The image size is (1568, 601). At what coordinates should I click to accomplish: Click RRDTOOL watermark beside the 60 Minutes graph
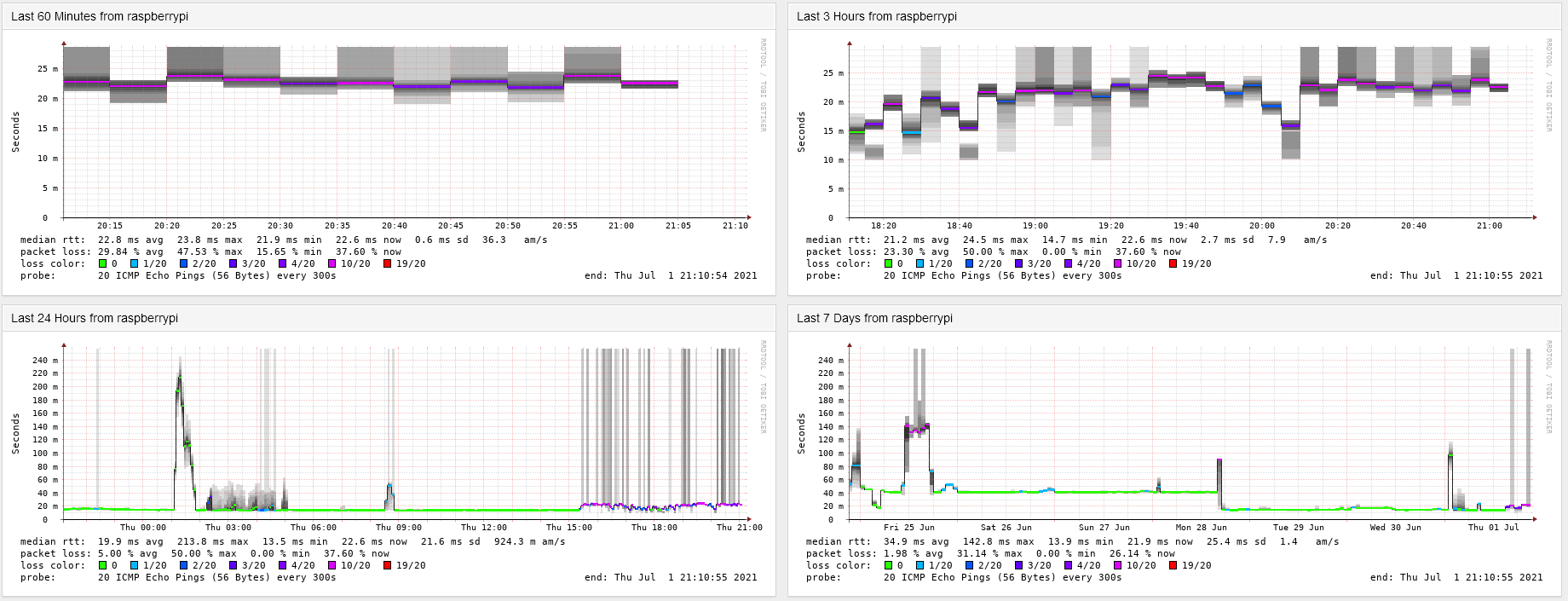[x=764, y=85]
